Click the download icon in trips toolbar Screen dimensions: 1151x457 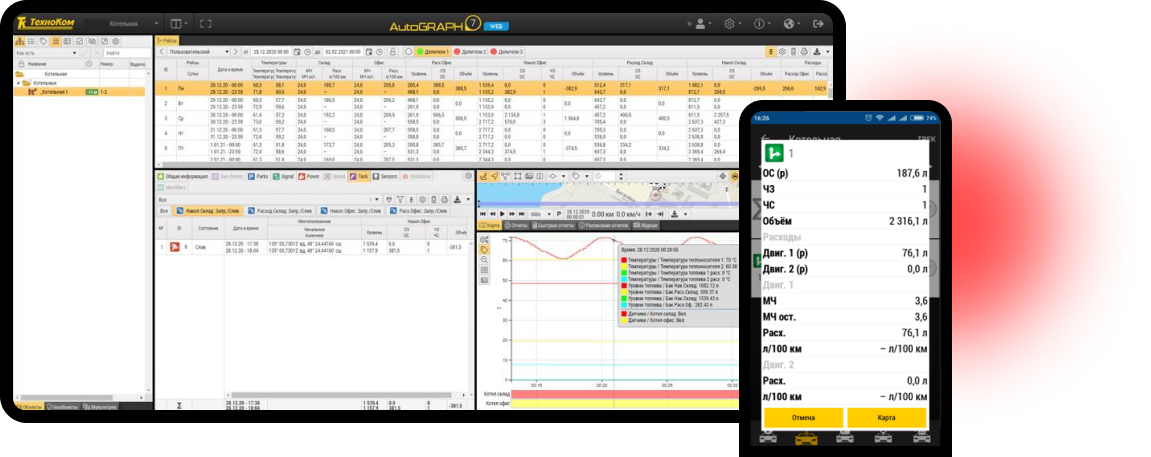[816, 51]
